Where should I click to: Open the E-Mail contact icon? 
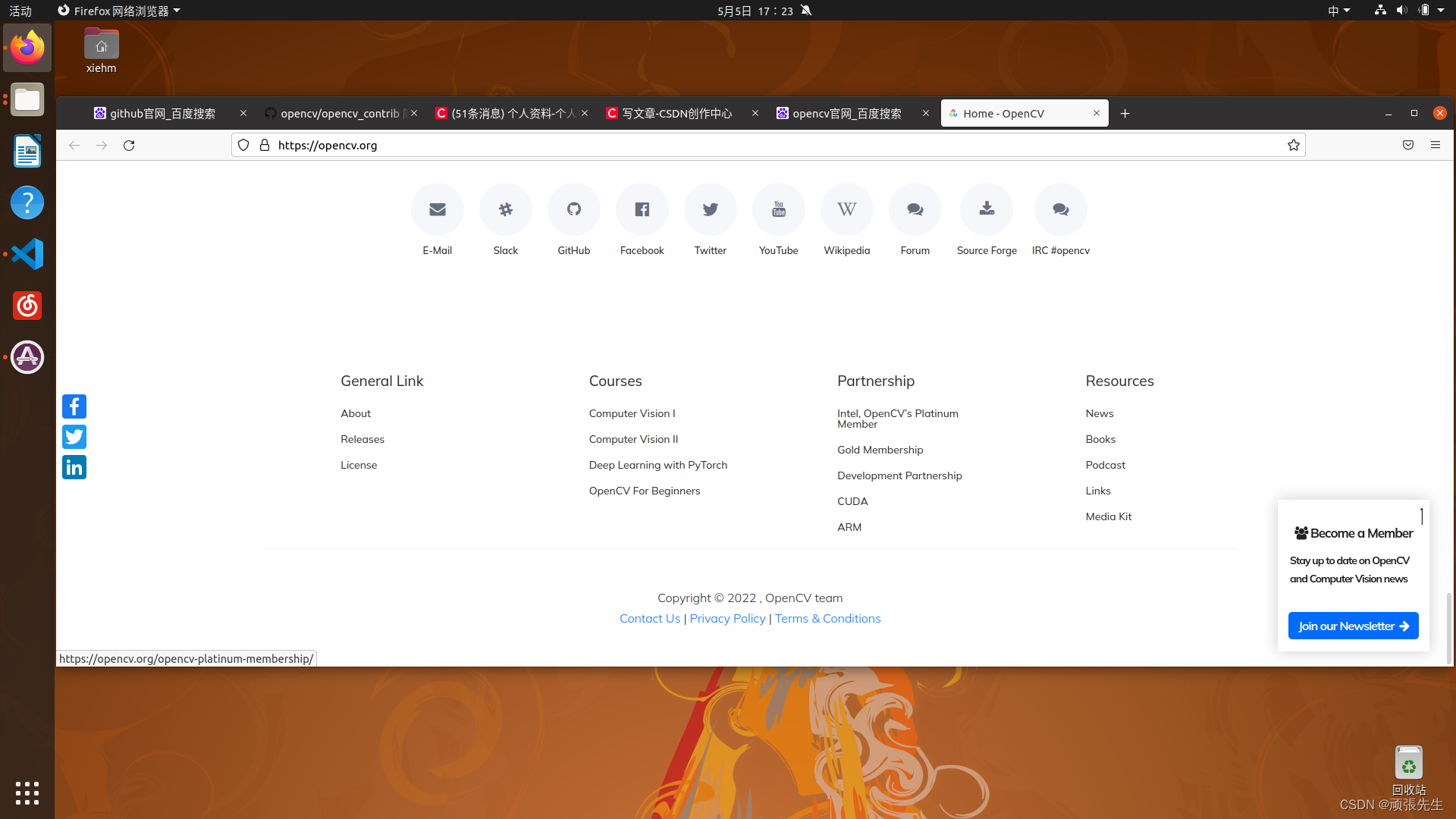coord(437,209)
